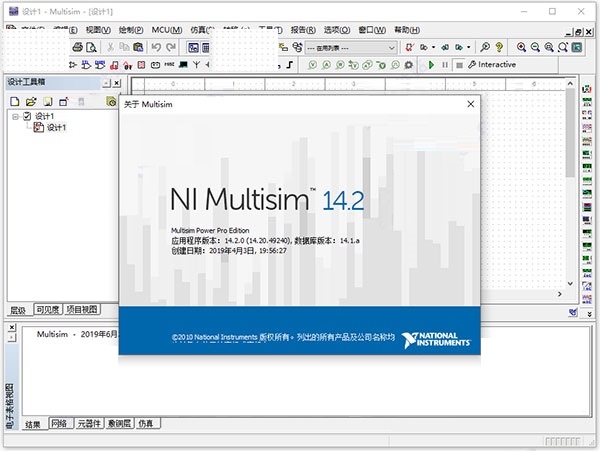
Task: Click the Pause simulation button
Action: (x=445, y=65)
